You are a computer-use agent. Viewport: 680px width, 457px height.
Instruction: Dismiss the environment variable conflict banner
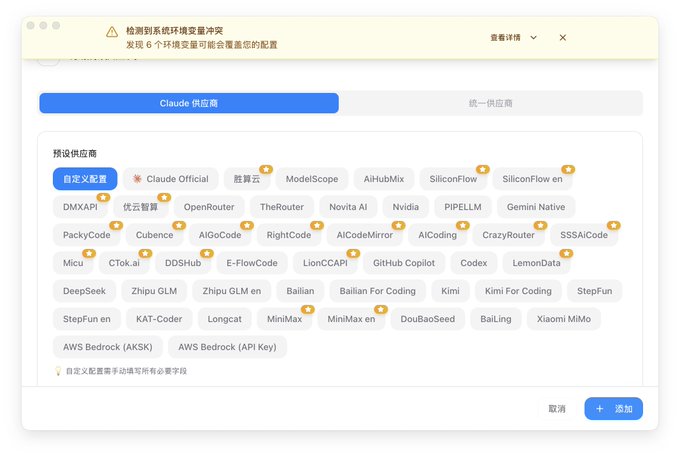pos(562,38)
